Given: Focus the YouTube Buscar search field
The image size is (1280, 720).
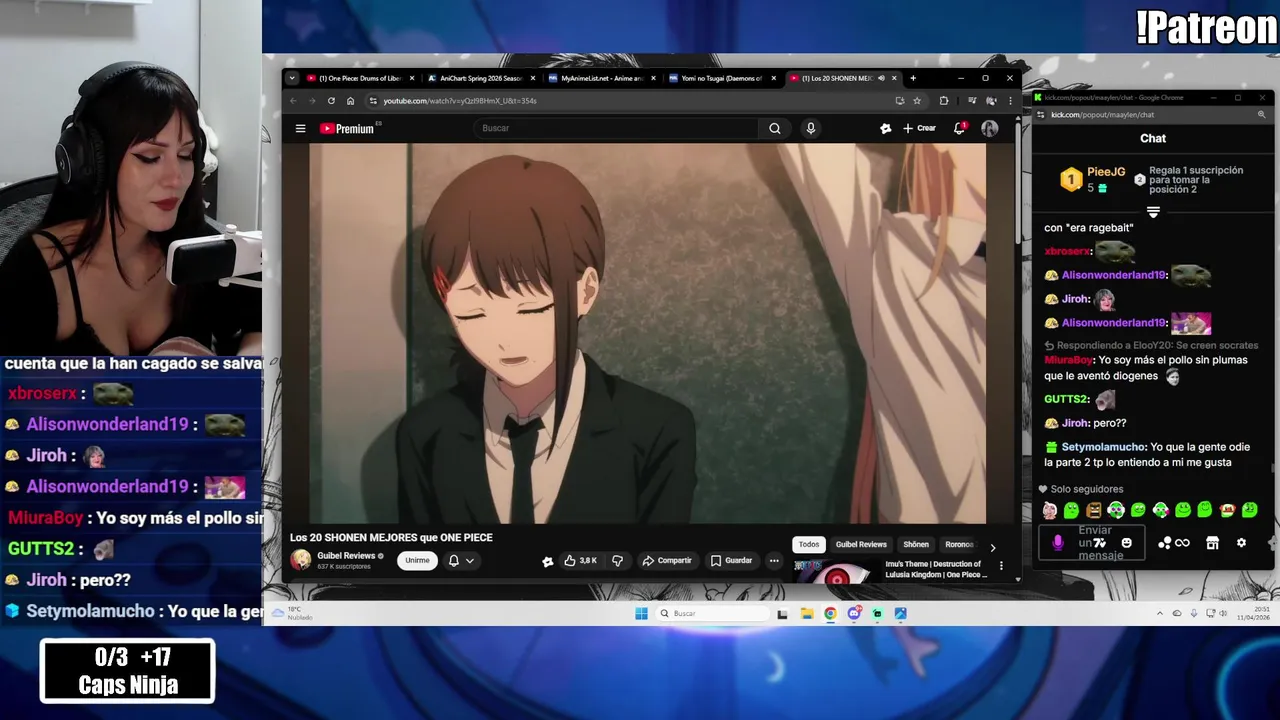Looking at the screenshot, I should click(617, 128).
